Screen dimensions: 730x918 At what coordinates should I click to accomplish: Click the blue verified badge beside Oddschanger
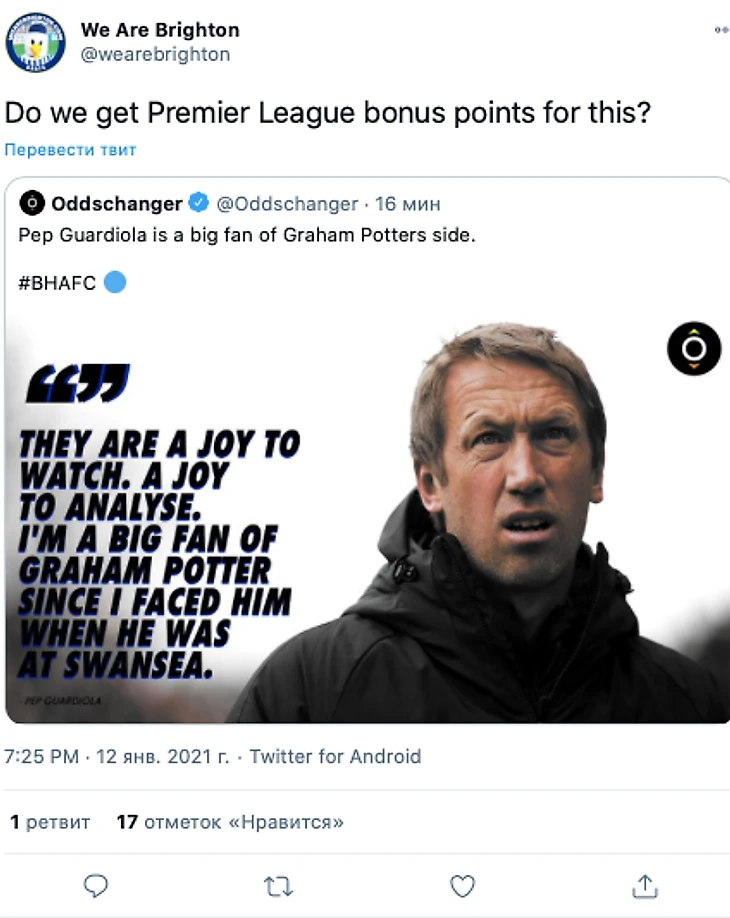199,204
